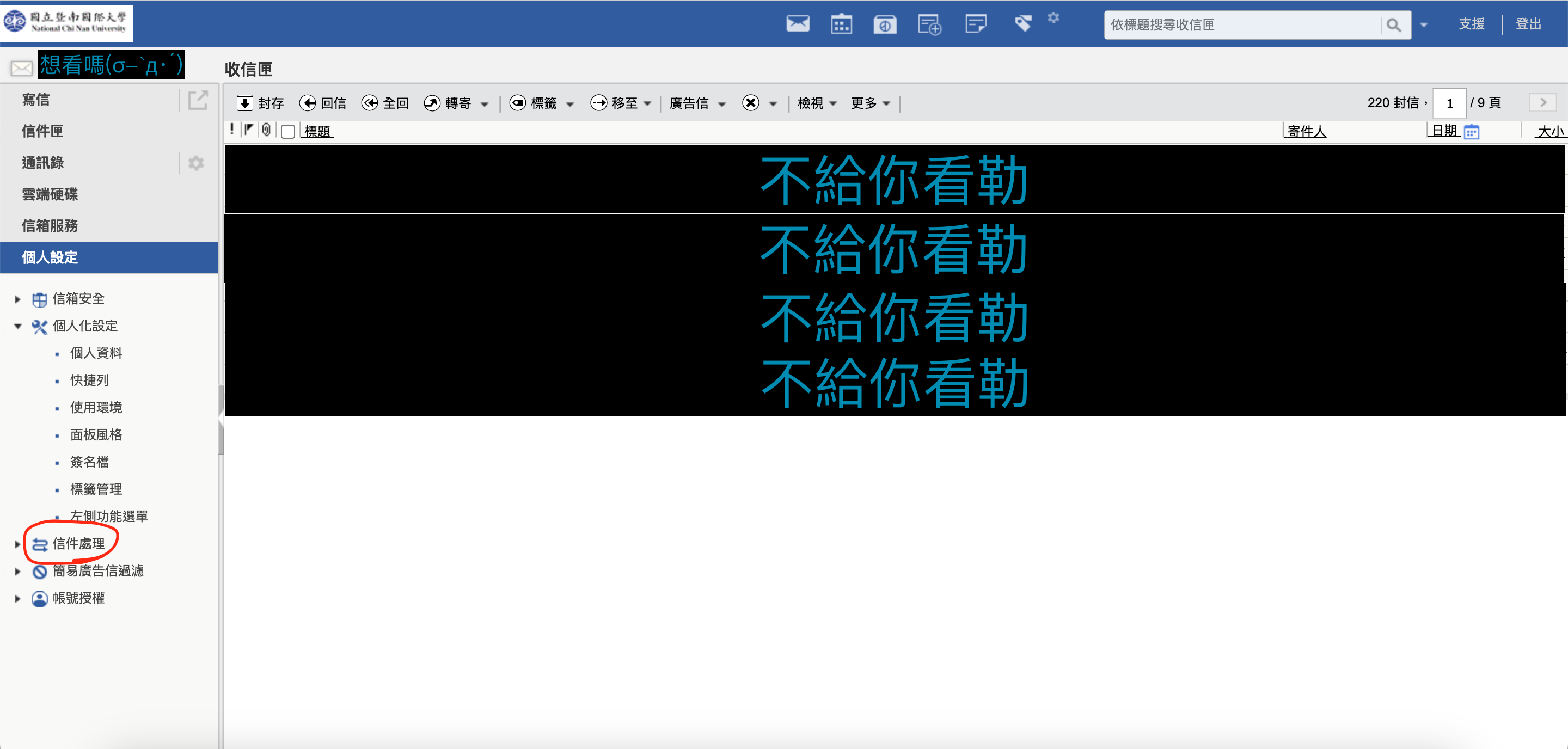Screen dimensions: 1568x749
Task: Sort by the priority exclamation column icon
Action: click(x=232, y=129)
